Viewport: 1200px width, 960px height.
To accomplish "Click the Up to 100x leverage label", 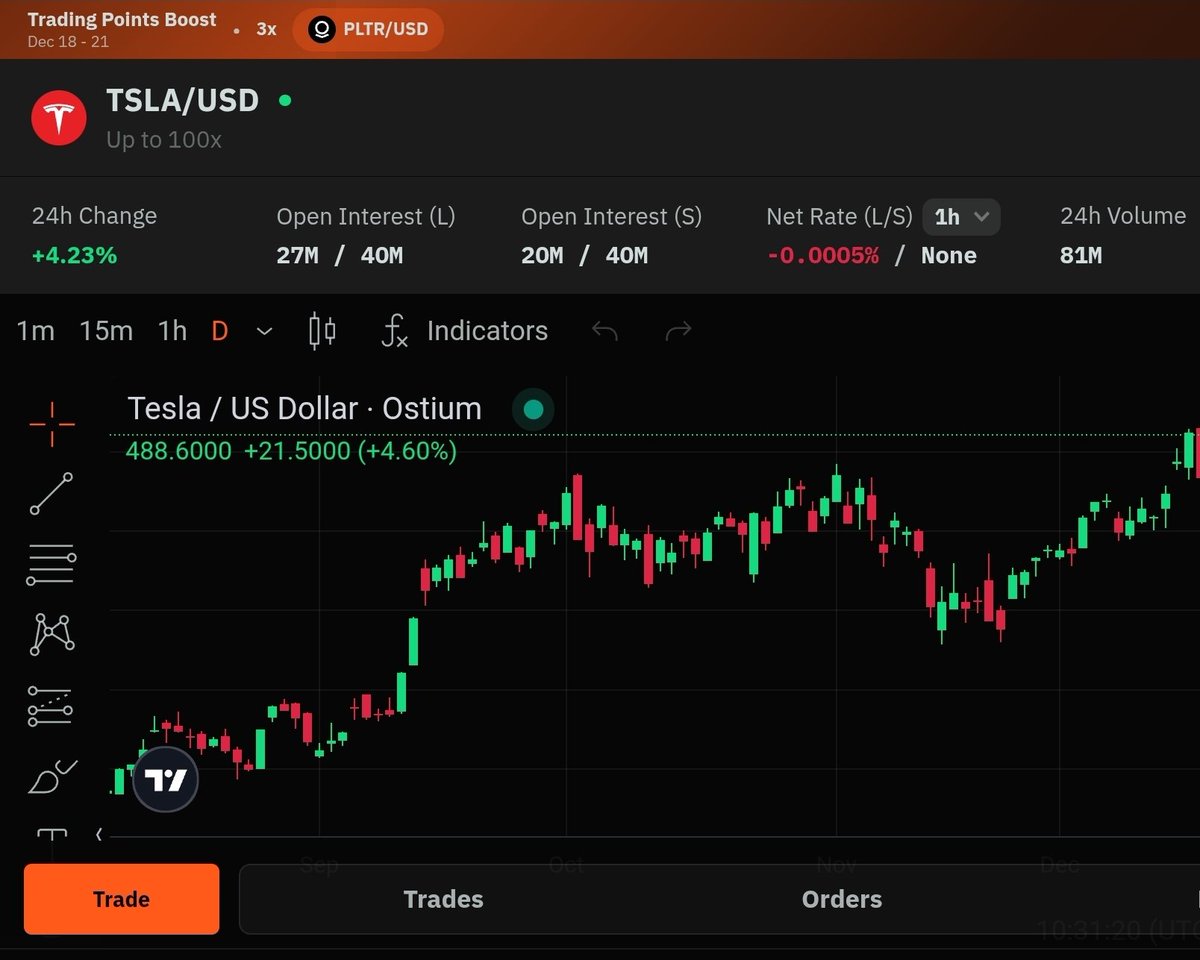I will [x=164, y=140].
